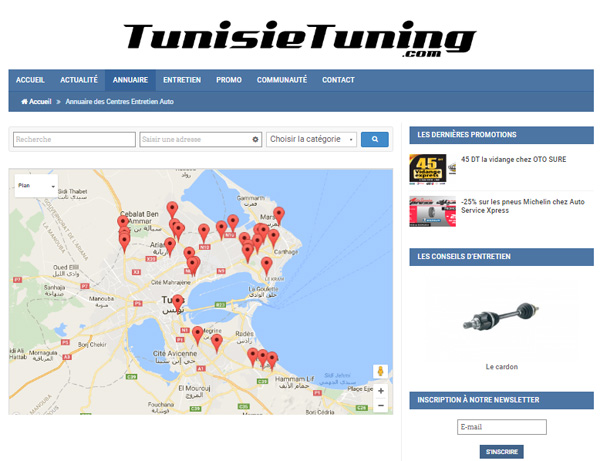Viewport: 600px width, 461px height.
Task: Click the R23 road shield on map
Action: click(220, 305)
